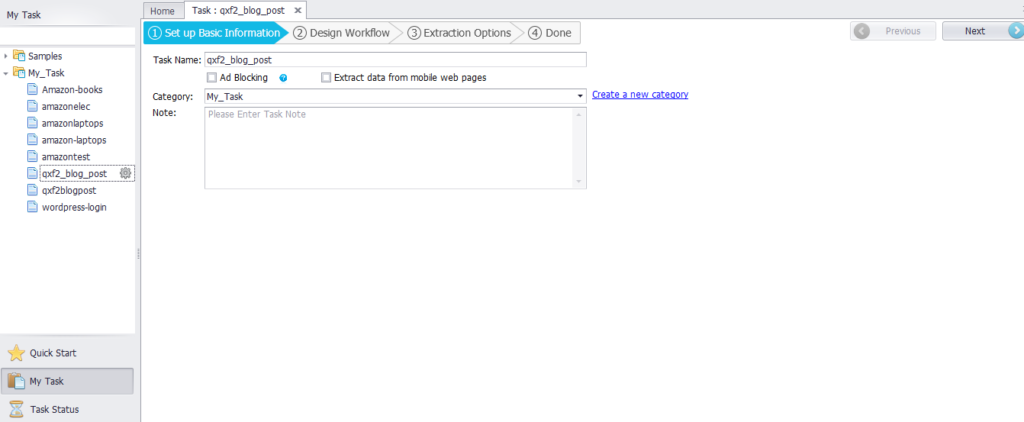Enable the Ad Blocking checkbox
The height and width of the screenshot is (422, 1024).
point(212,78)
